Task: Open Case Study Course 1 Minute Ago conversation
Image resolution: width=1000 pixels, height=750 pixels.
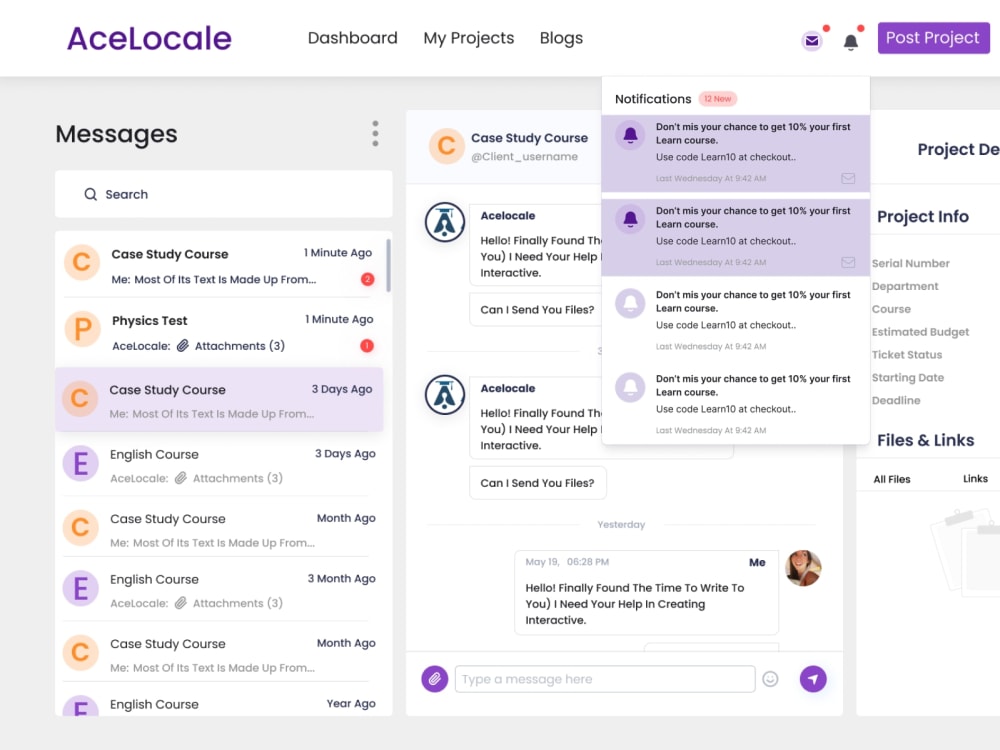Action: pyautogui.click(x=219, y=265)
